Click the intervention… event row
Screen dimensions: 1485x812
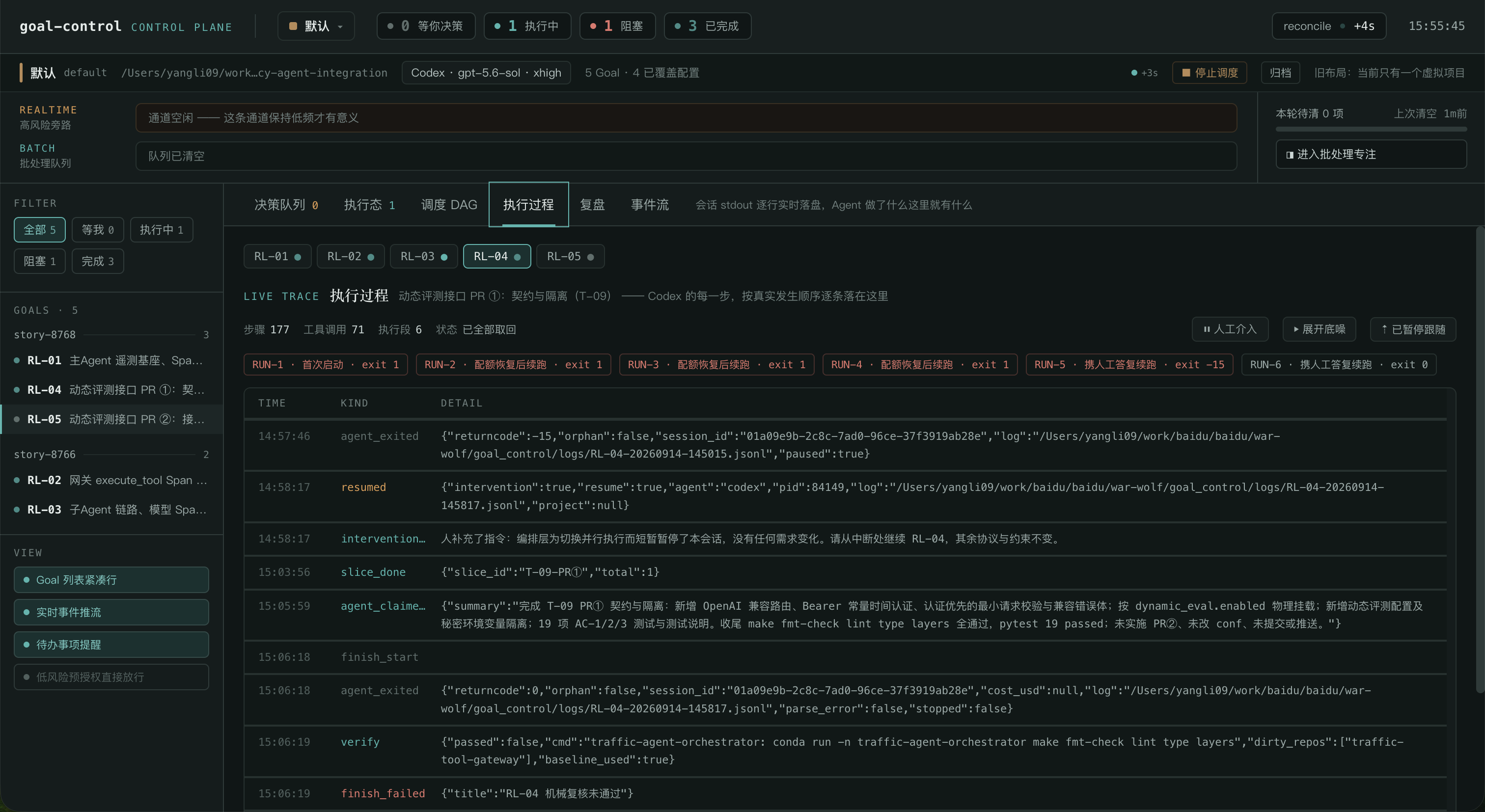[x=845, y=539]
